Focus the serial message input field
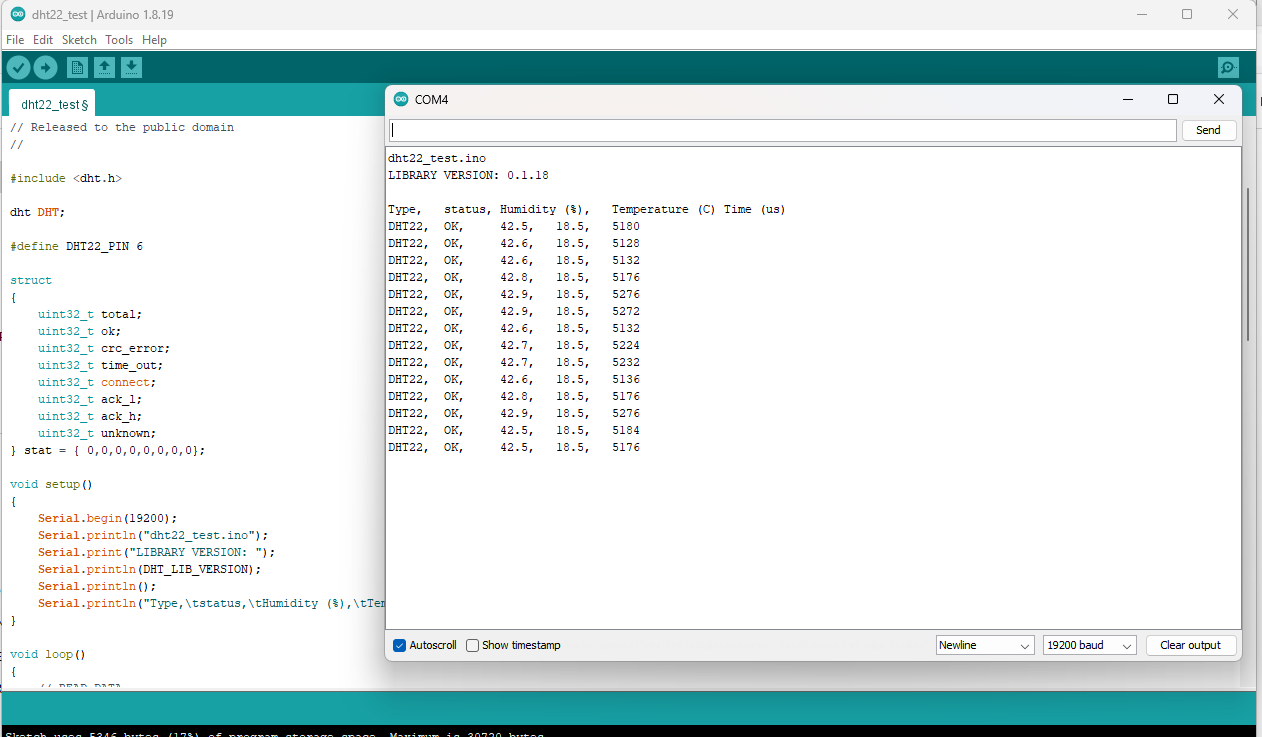 point(782,130)
